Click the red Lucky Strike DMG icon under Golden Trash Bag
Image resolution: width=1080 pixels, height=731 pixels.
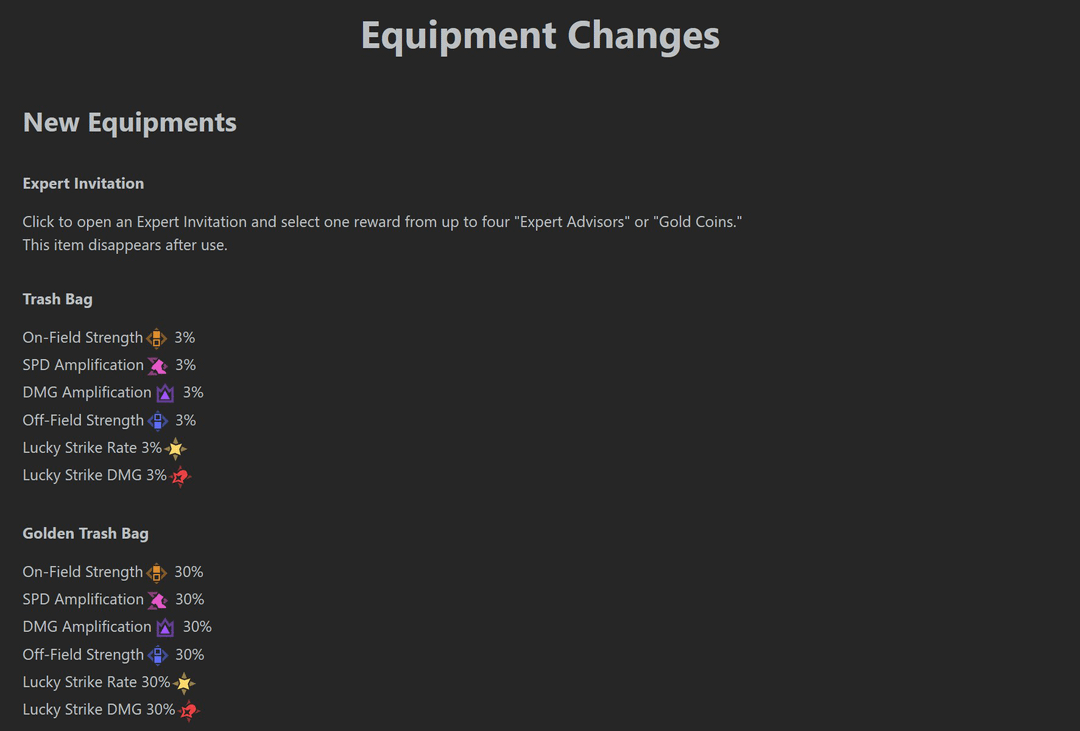(x=188, y=711)
